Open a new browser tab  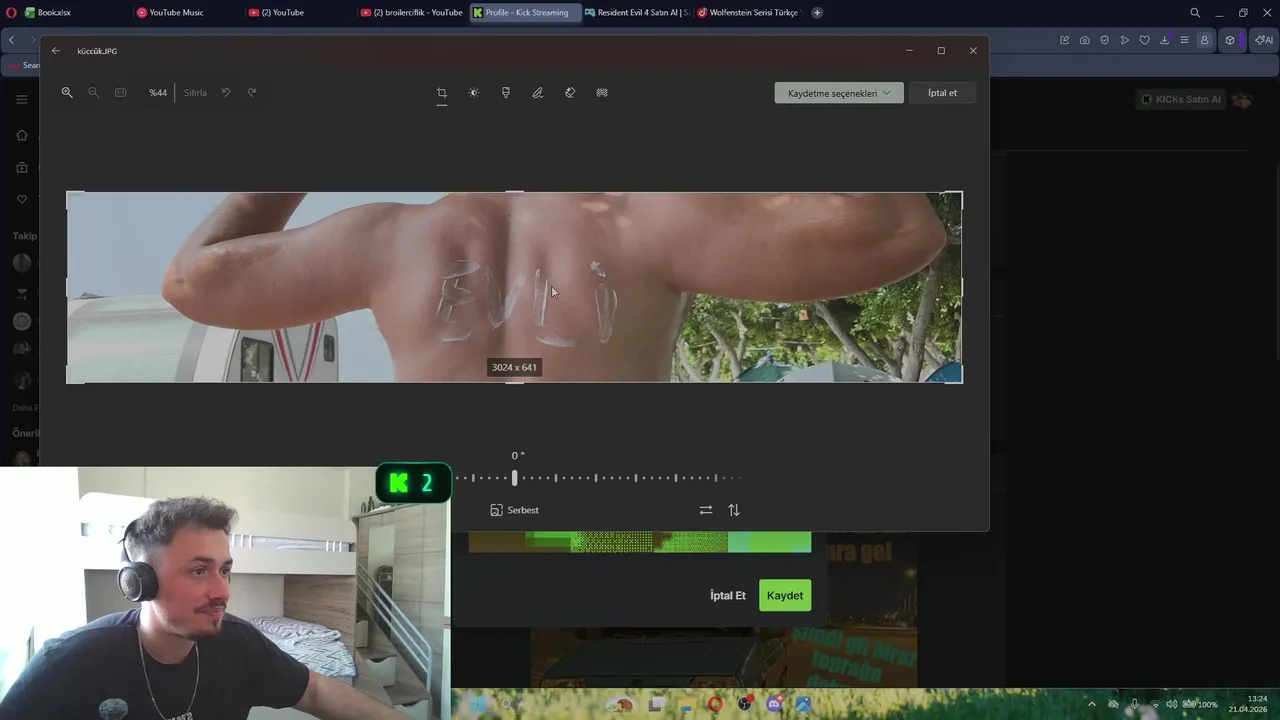pyautogui.click(x=817, y=13)
